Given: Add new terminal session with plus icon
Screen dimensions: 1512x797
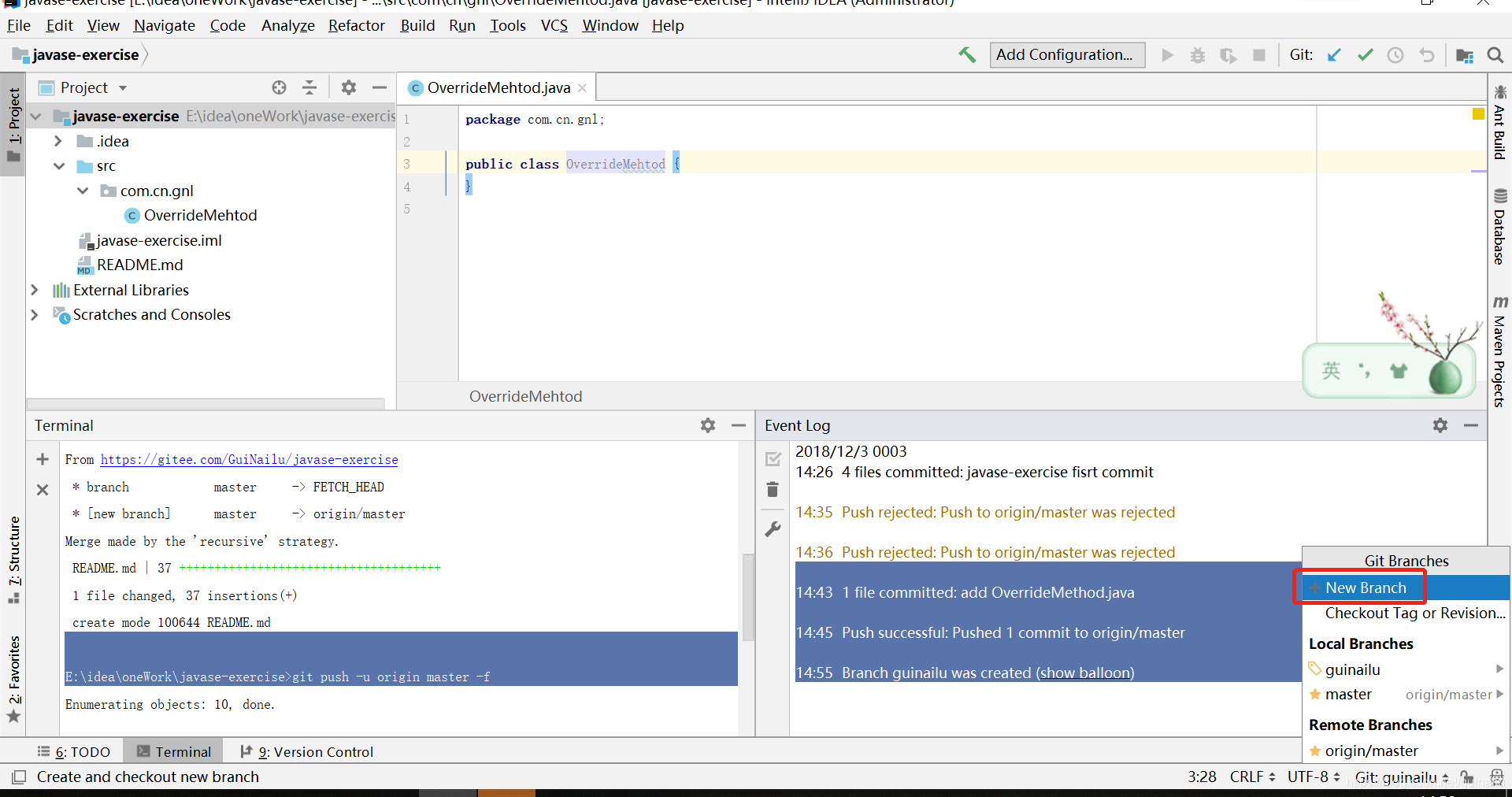Looking at the screenshot, I should click(x=43, y=459).
